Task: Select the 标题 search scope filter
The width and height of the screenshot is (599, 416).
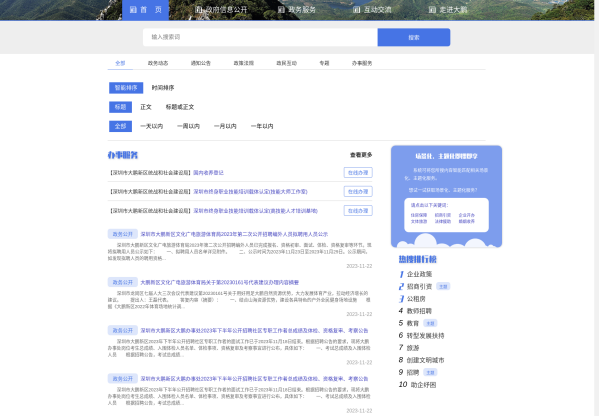Action: [x=120, y=107]
